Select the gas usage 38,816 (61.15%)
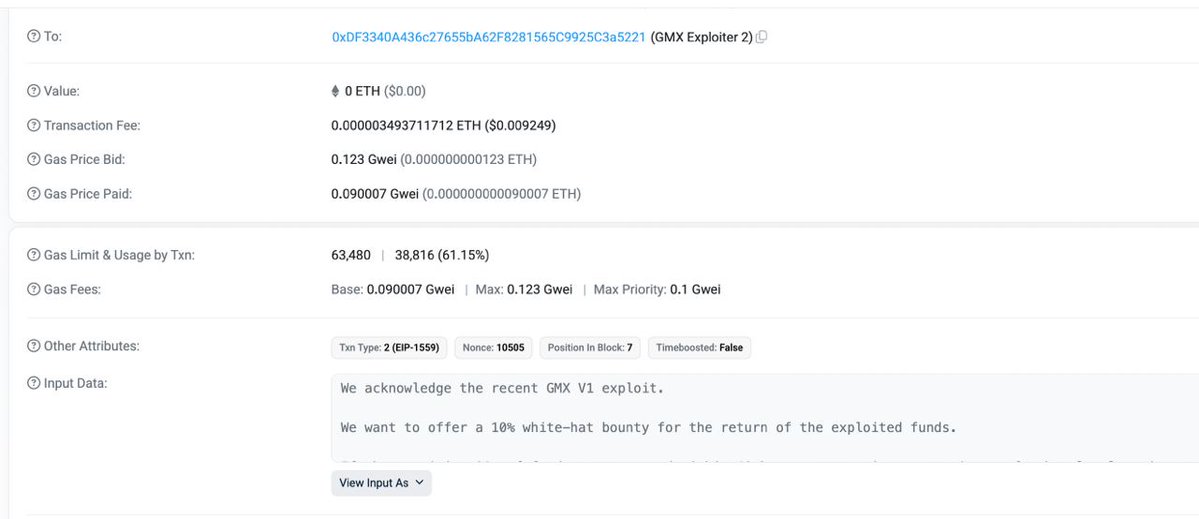Image resolution: width=1199 pixels, height=519 pixels. (x=442, y=255)
